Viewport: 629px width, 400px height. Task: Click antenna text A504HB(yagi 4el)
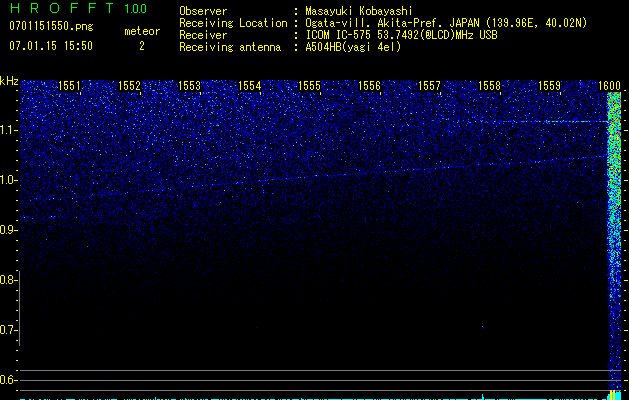click(x=353, y=47)
